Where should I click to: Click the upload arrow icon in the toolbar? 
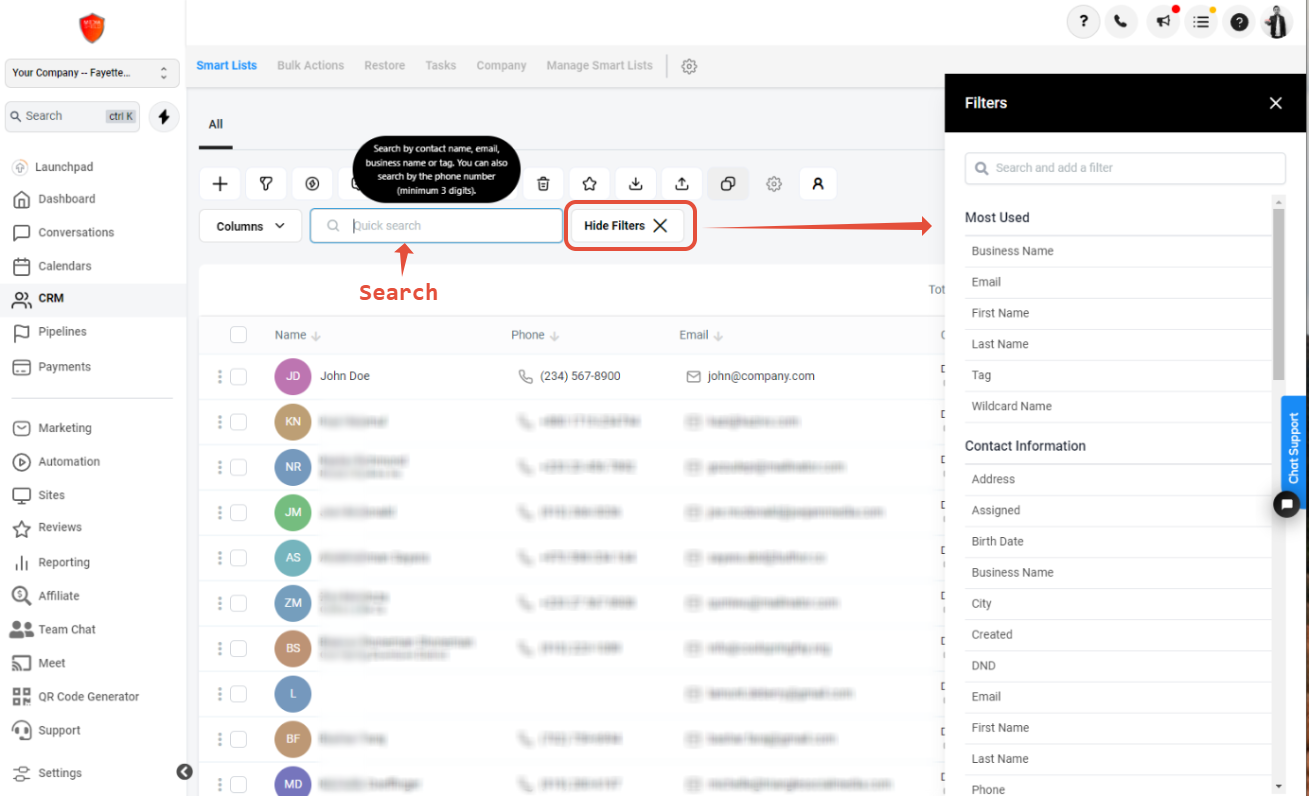click(682, 184)
